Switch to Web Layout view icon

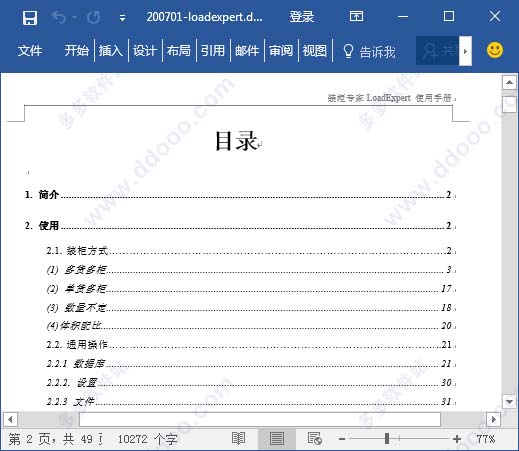pos(315,439)
